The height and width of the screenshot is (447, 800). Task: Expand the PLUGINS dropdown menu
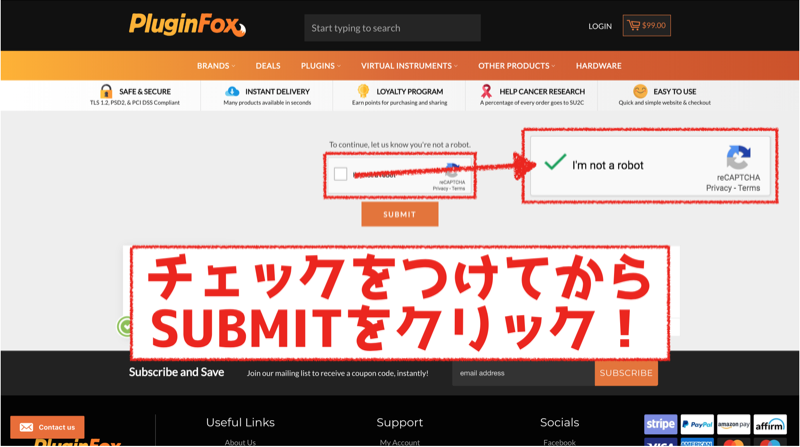click(321, 66)
